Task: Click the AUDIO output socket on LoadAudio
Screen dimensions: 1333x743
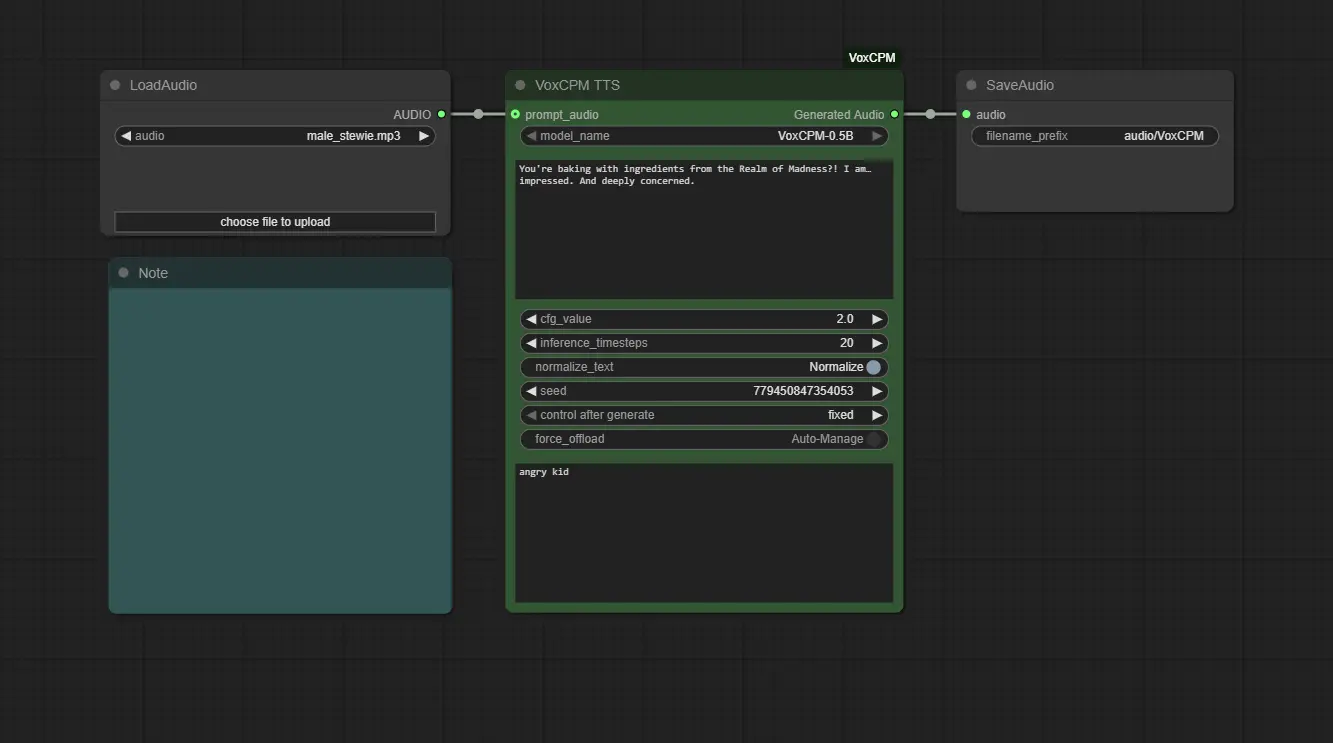Action: tap(441, 114)
